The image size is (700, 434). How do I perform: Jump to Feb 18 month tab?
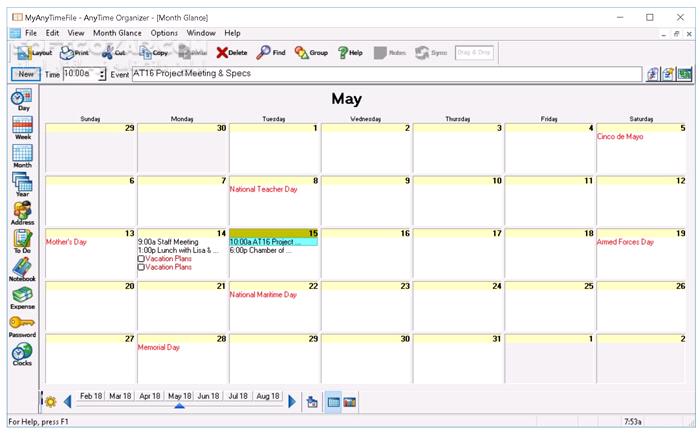pos(91,396)
